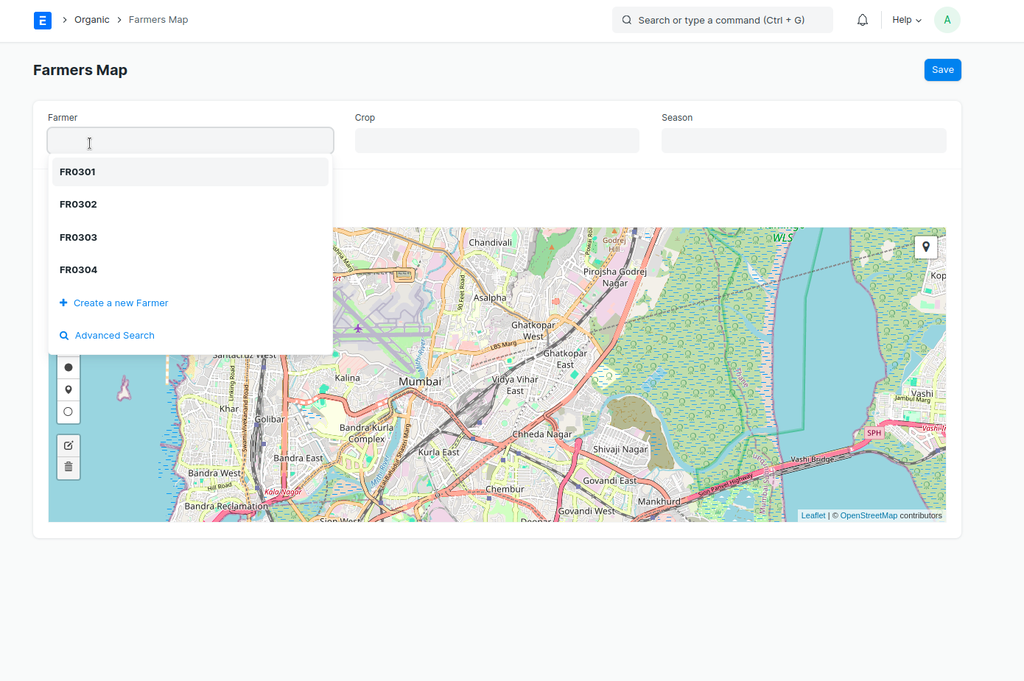This screenshot has width=1024, height=681.
Task: Click the locate pin button on map
Action: (x=926, y=247)
